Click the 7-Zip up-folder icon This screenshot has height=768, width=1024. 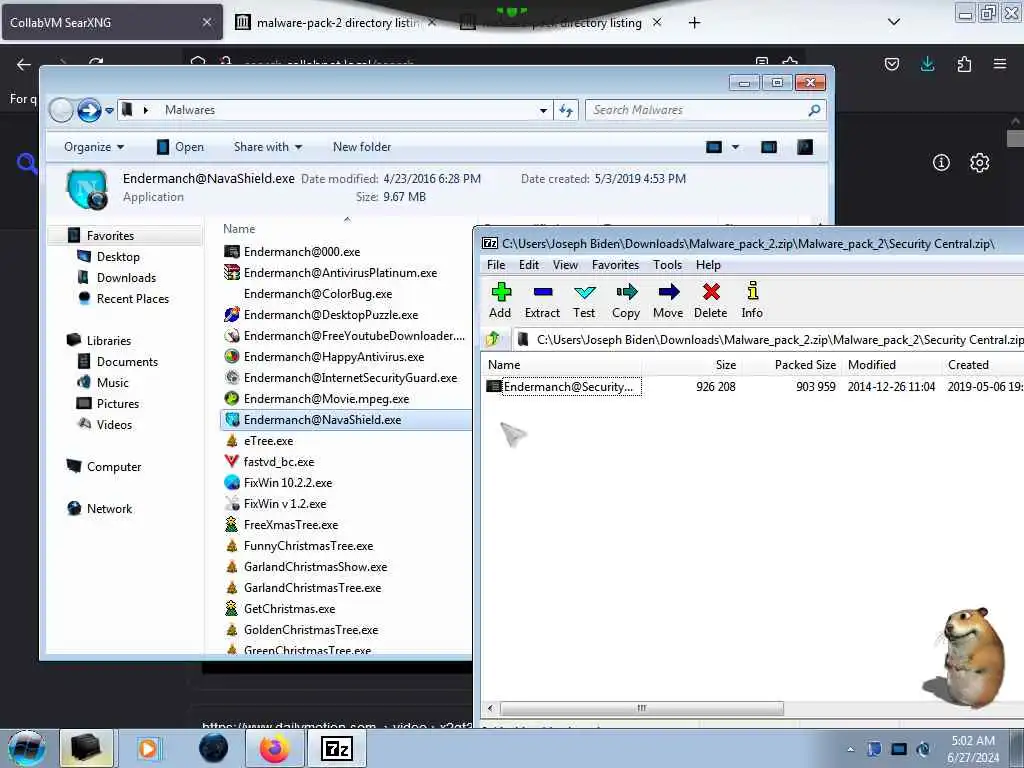(x=493, y=339)
